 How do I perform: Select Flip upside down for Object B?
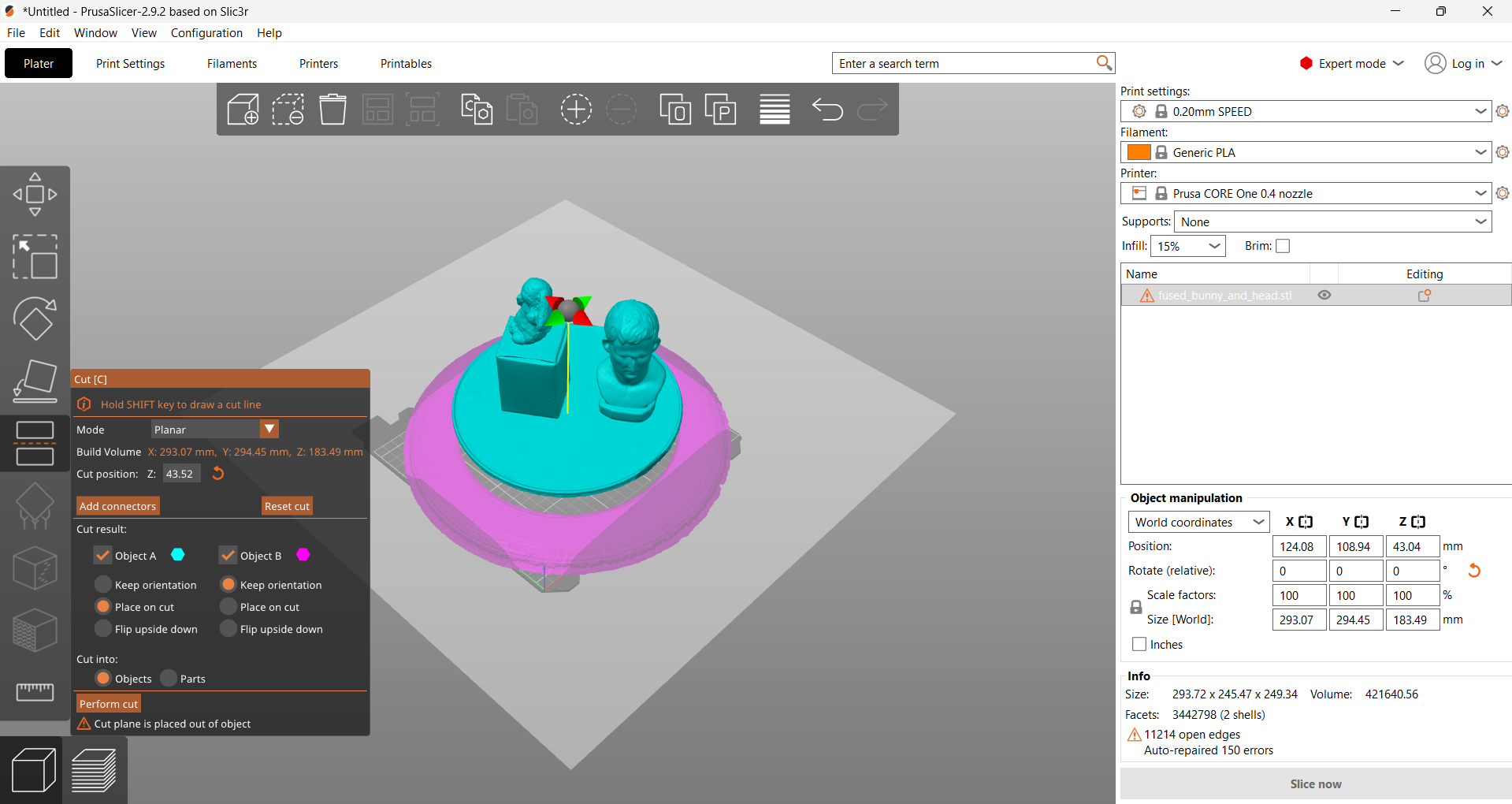pos(228,629)
